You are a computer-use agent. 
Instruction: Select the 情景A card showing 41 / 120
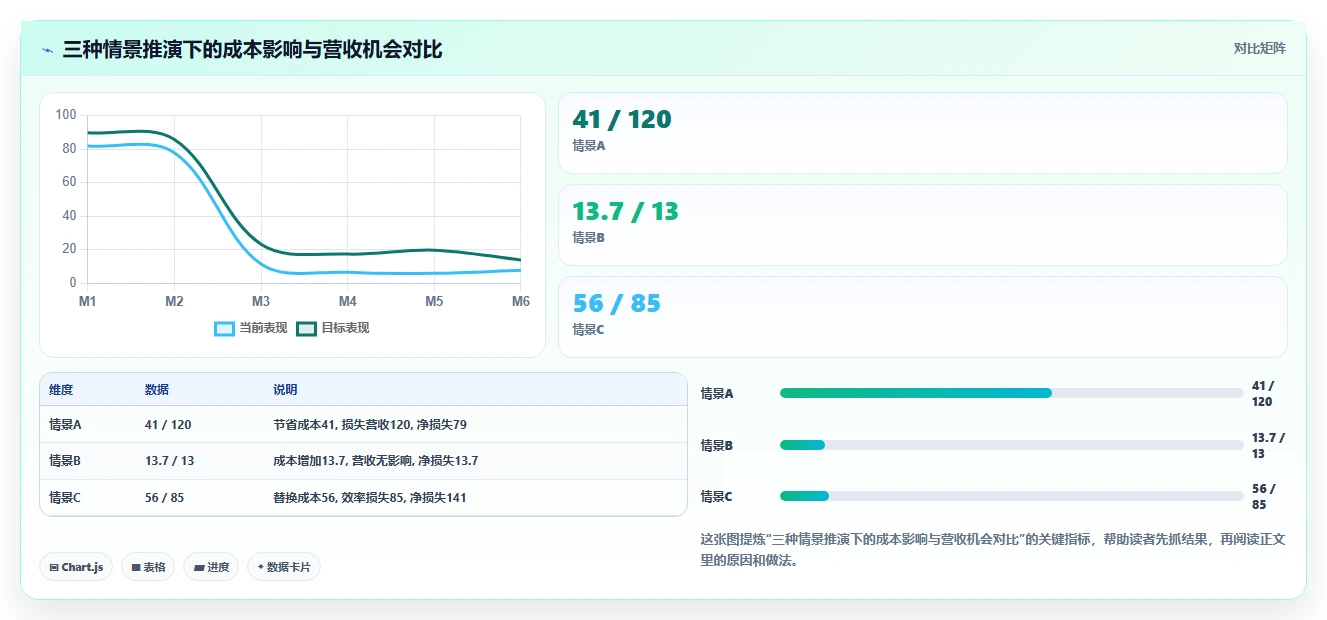click(x=922, y=133)
